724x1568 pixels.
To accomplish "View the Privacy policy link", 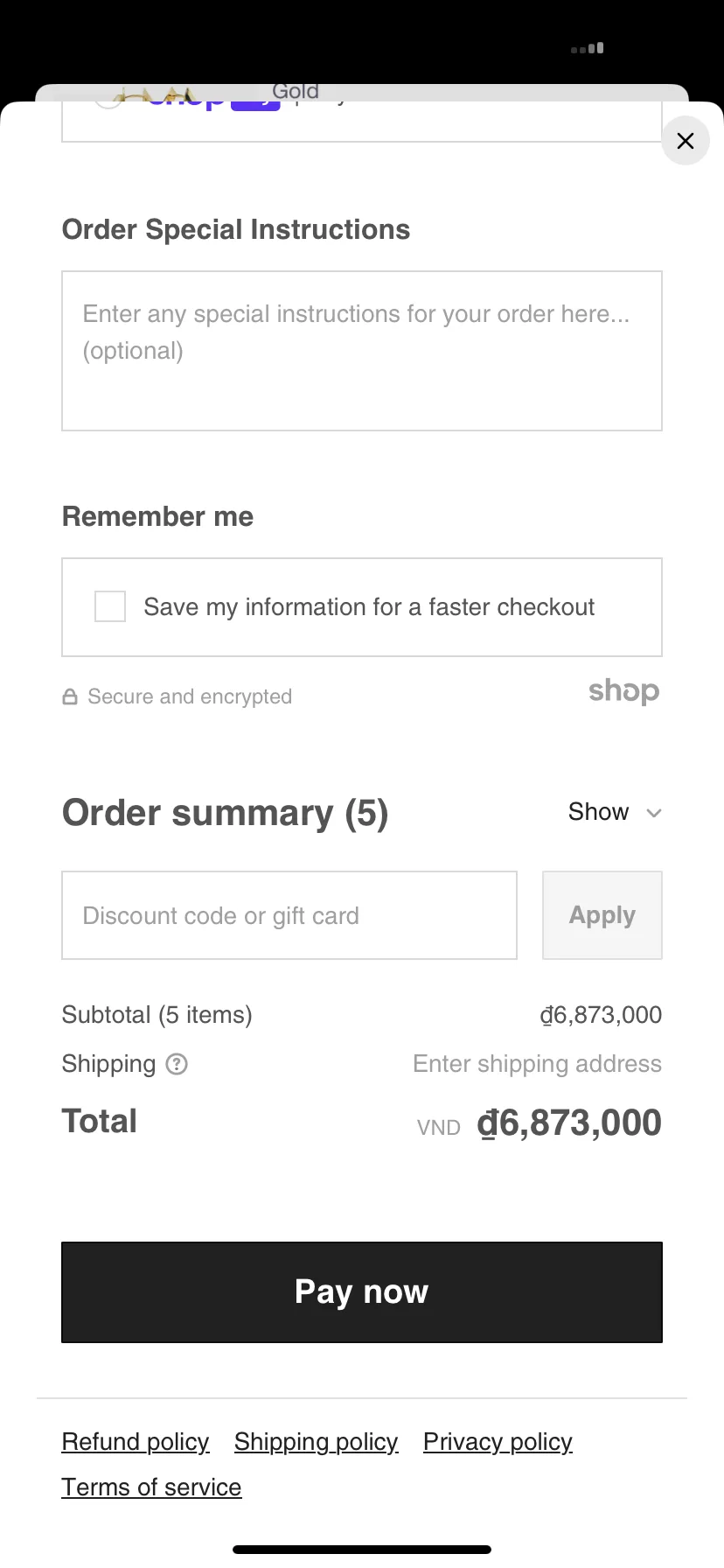I will pos(498,1442).
